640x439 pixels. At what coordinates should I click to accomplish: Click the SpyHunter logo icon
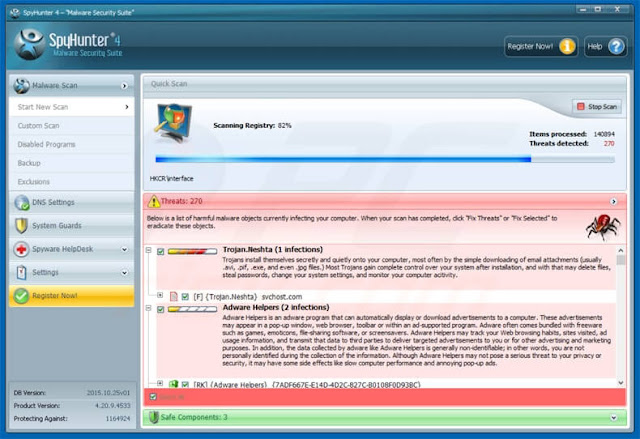29,44
